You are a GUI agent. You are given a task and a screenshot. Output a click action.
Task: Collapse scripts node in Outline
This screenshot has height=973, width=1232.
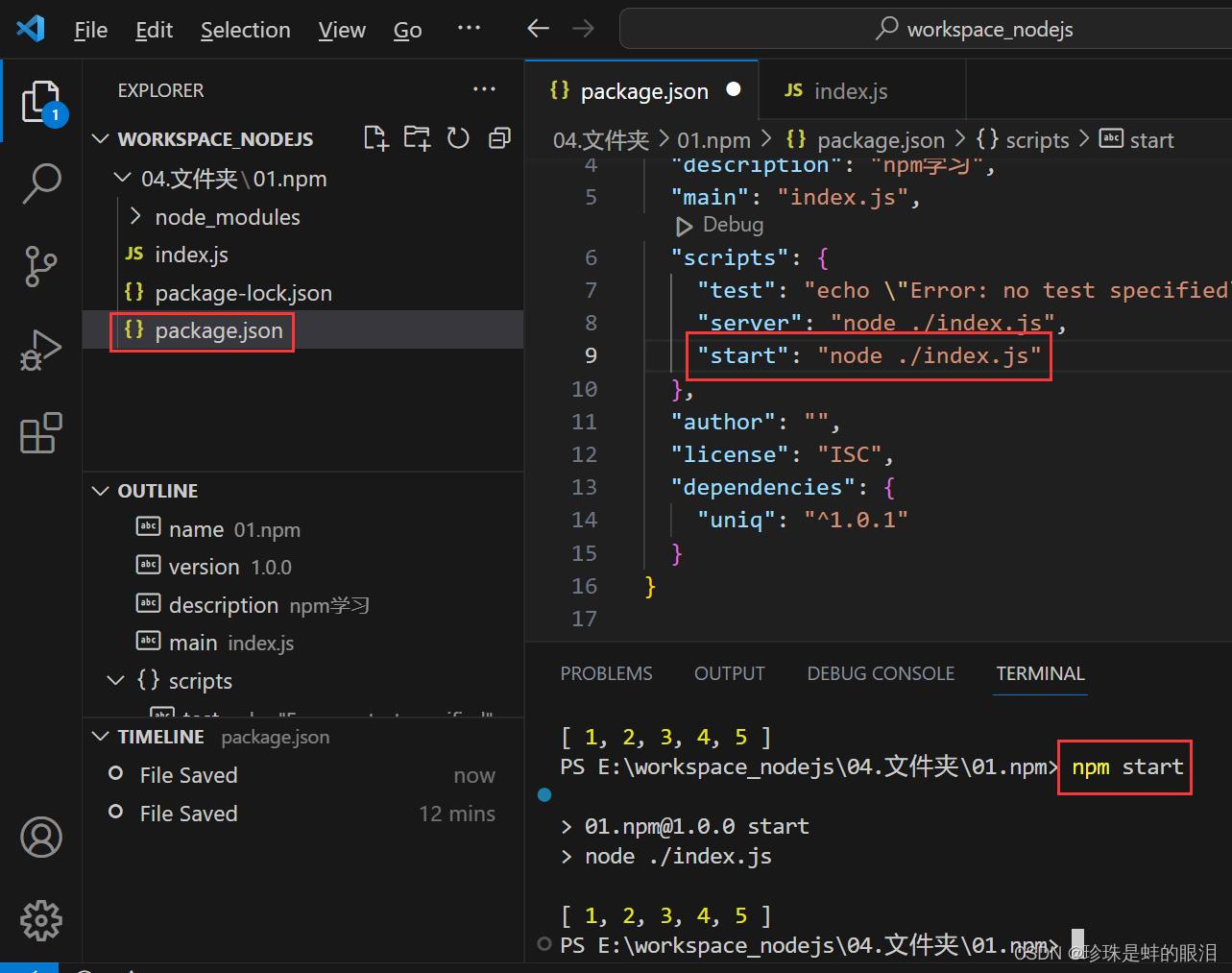[116, 680]
